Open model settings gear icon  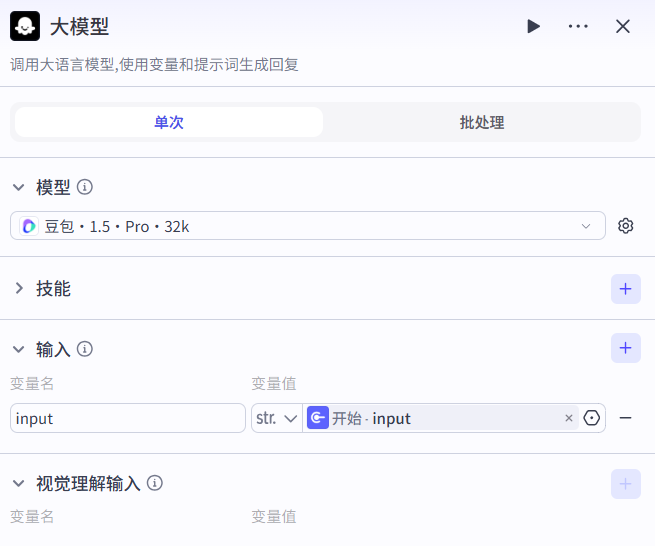626,226
